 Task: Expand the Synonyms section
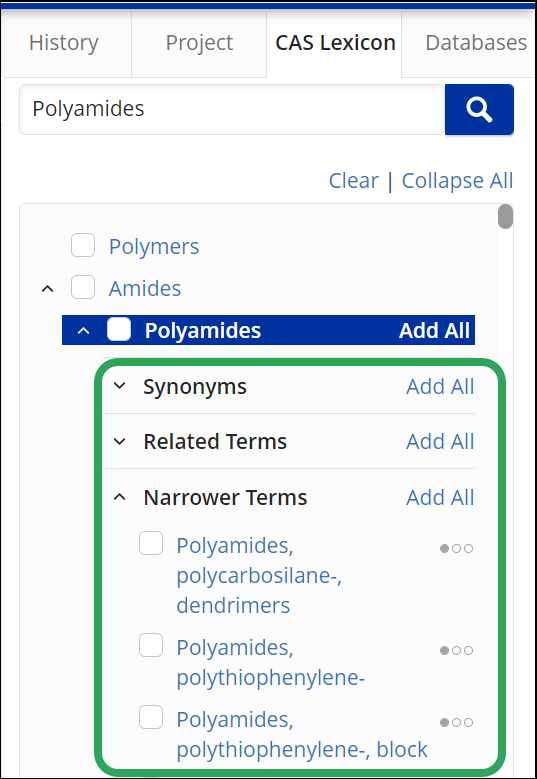pos(120,386)
